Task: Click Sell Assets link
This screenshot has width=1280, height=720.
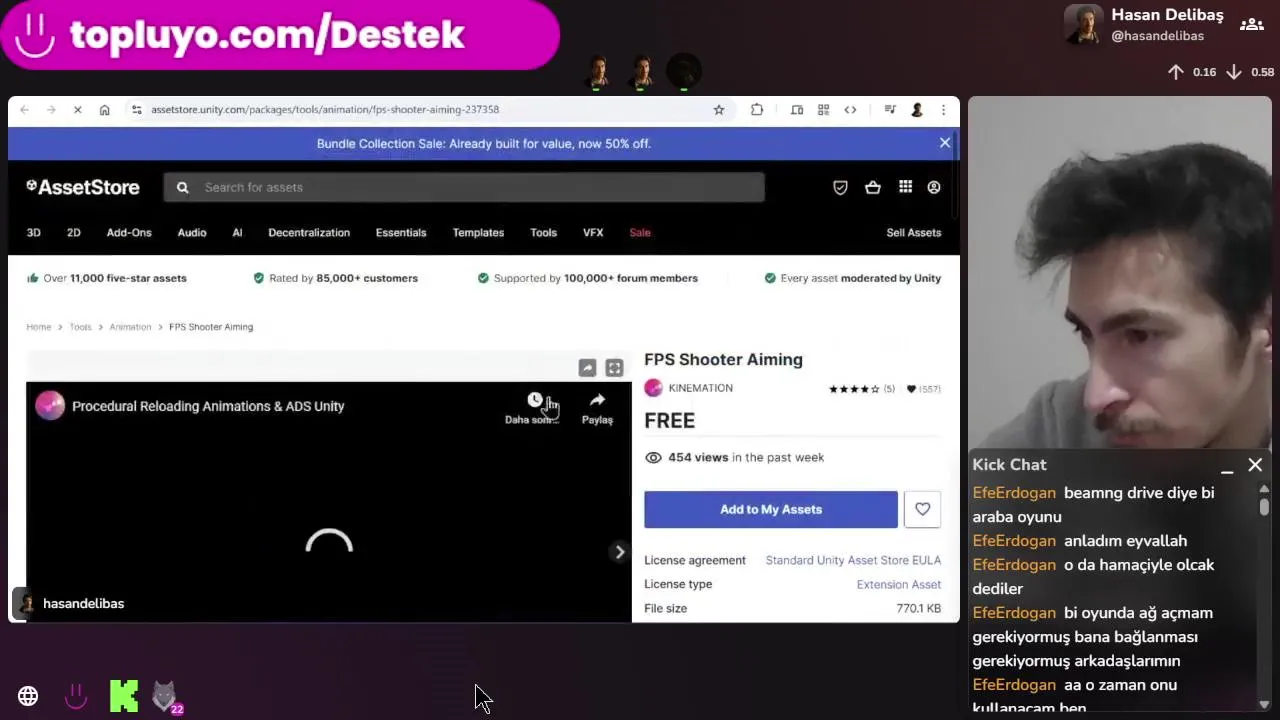Action: pos(914,233)
